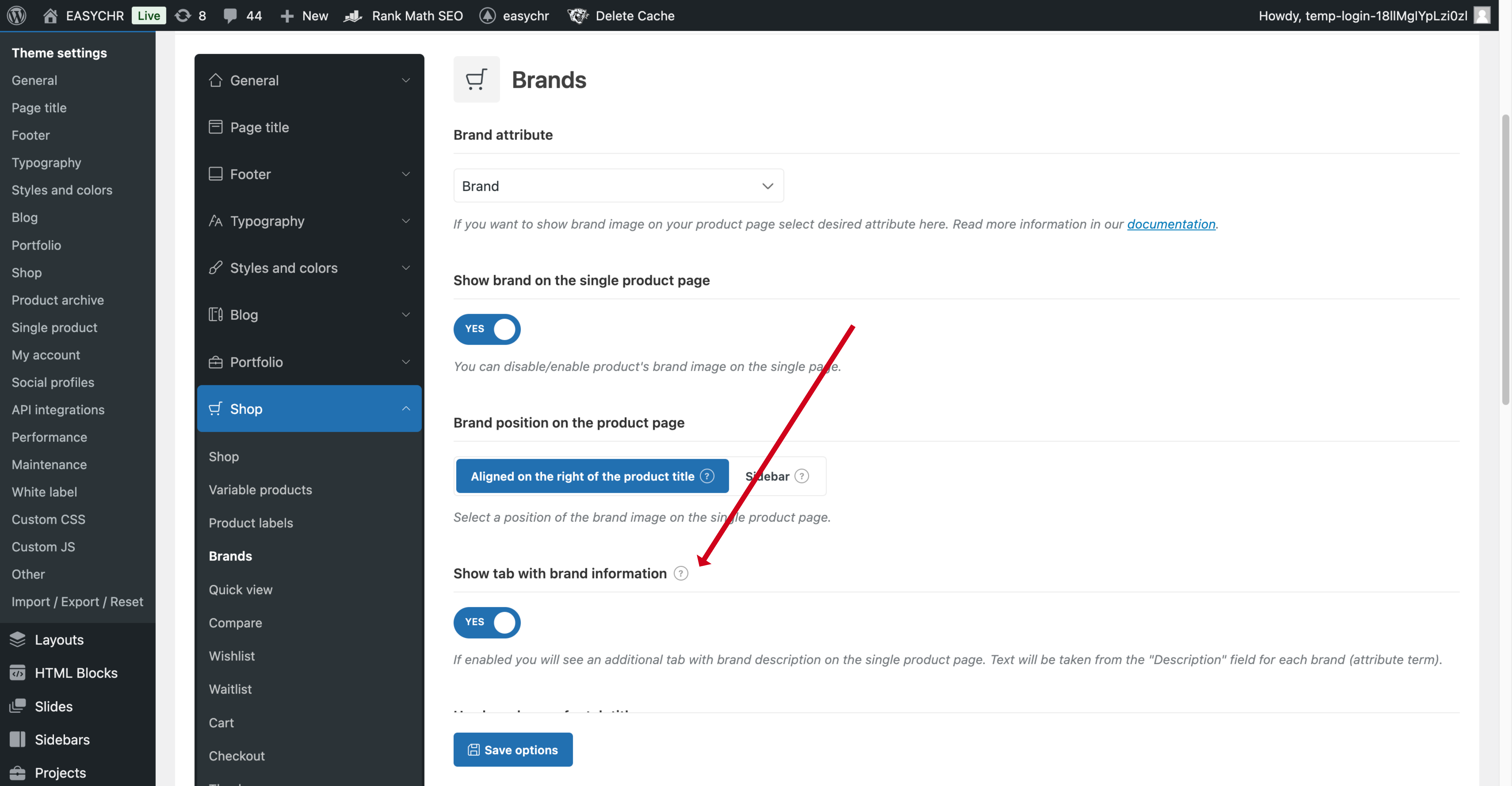
Task: Open Wishlist submenu item
Action: click(232, 656)
